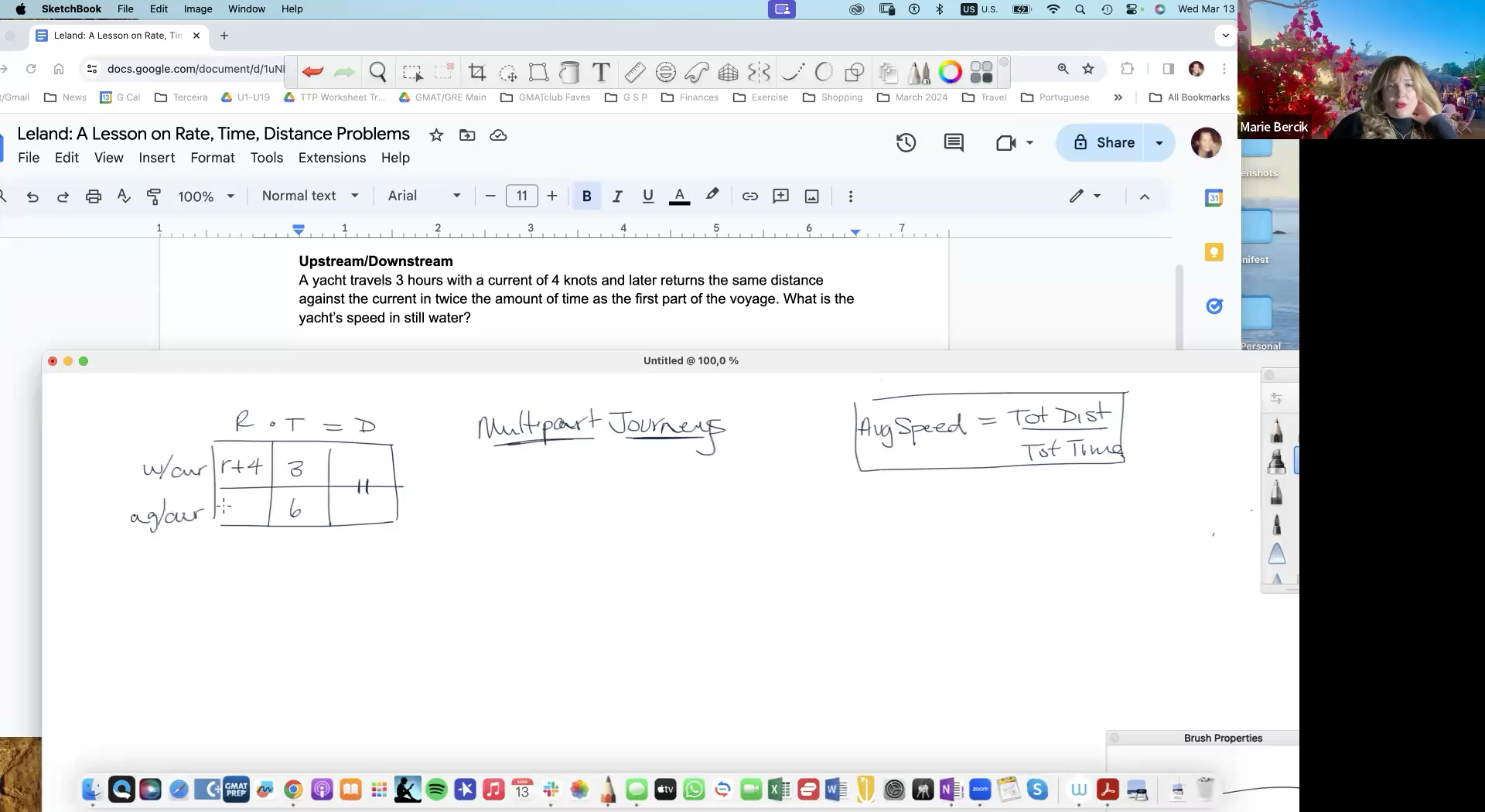Open Google Calendar side panel icon
The image size is (1485, 812).
pyautogui.click(x=1214, y=198)
